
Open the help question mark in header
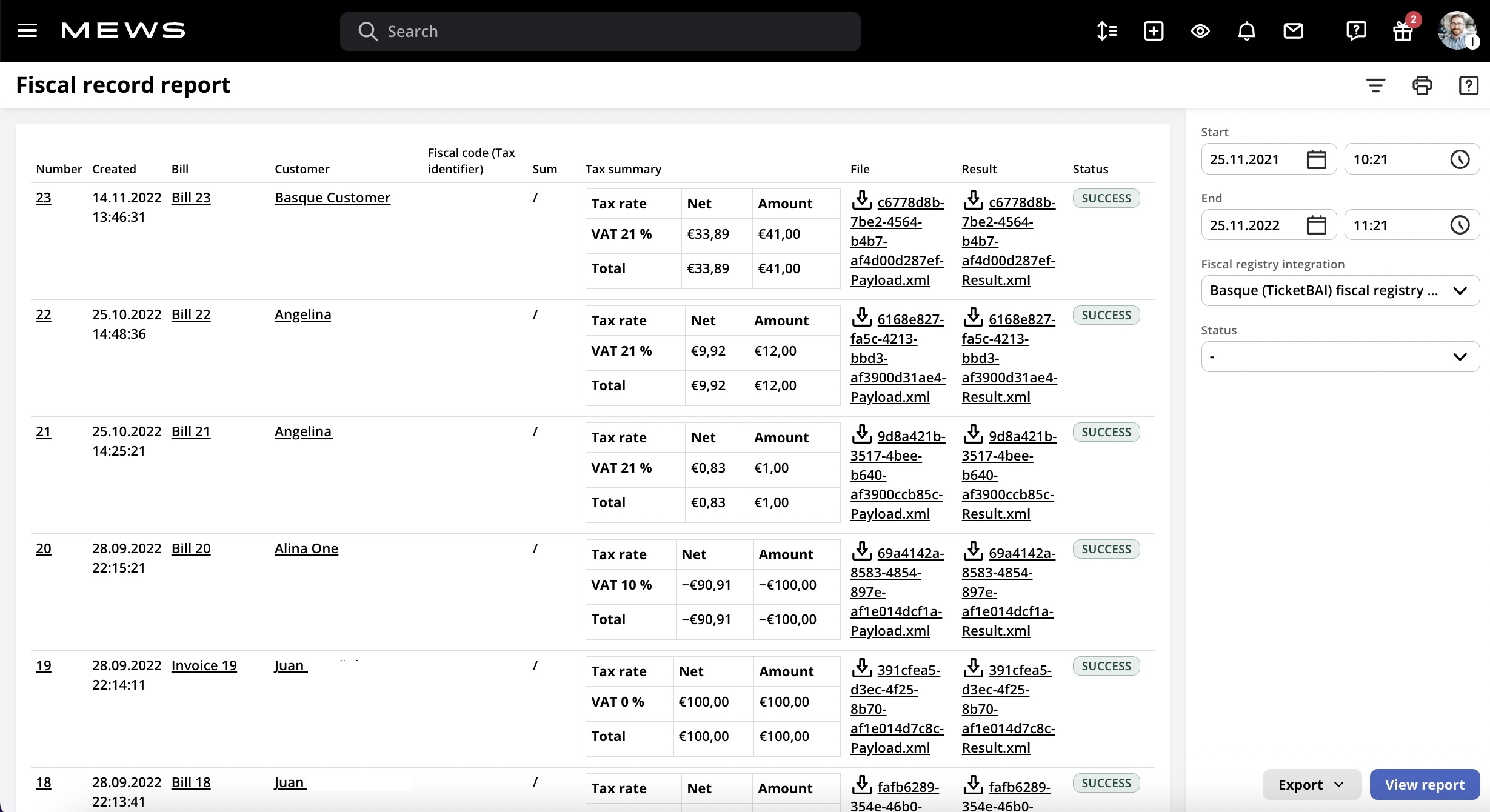(1355, 31)
